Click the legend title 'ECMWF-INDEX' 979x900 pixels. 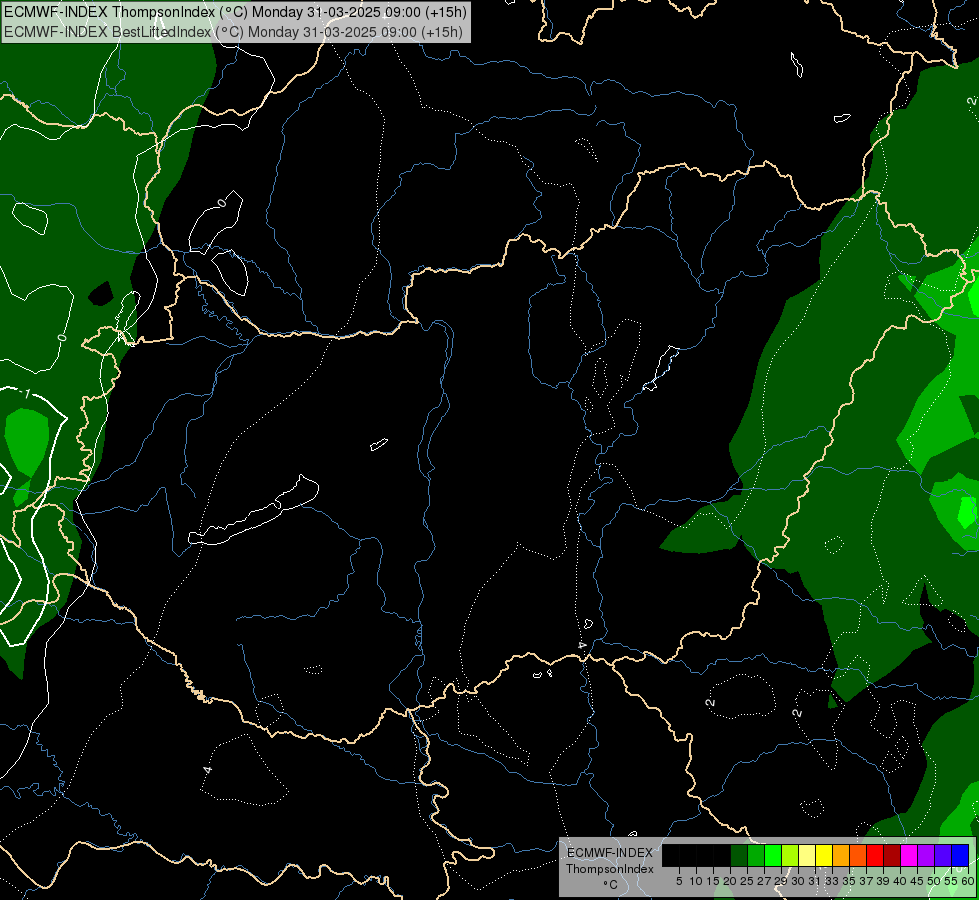(x=610, y=853)
